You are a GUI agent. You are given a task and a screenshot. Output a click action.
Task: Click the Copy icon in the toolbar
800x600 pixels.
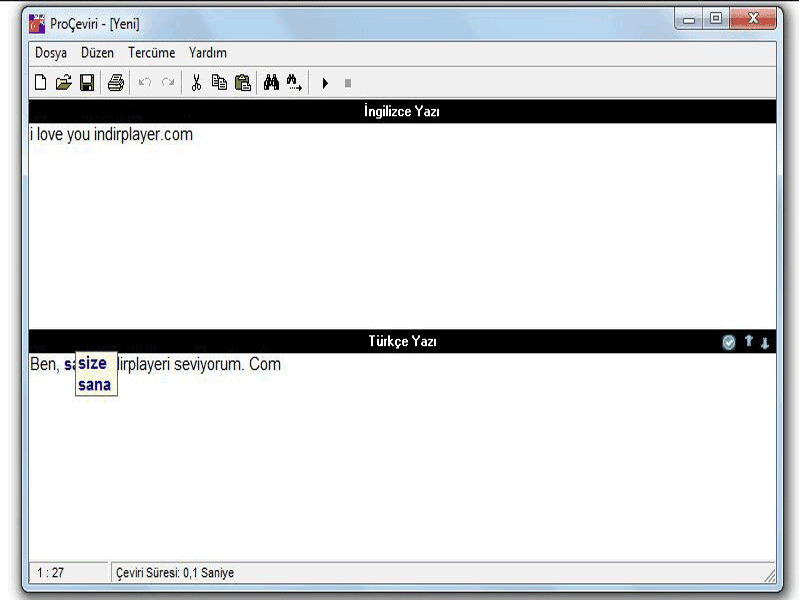[x=219, y=83]
